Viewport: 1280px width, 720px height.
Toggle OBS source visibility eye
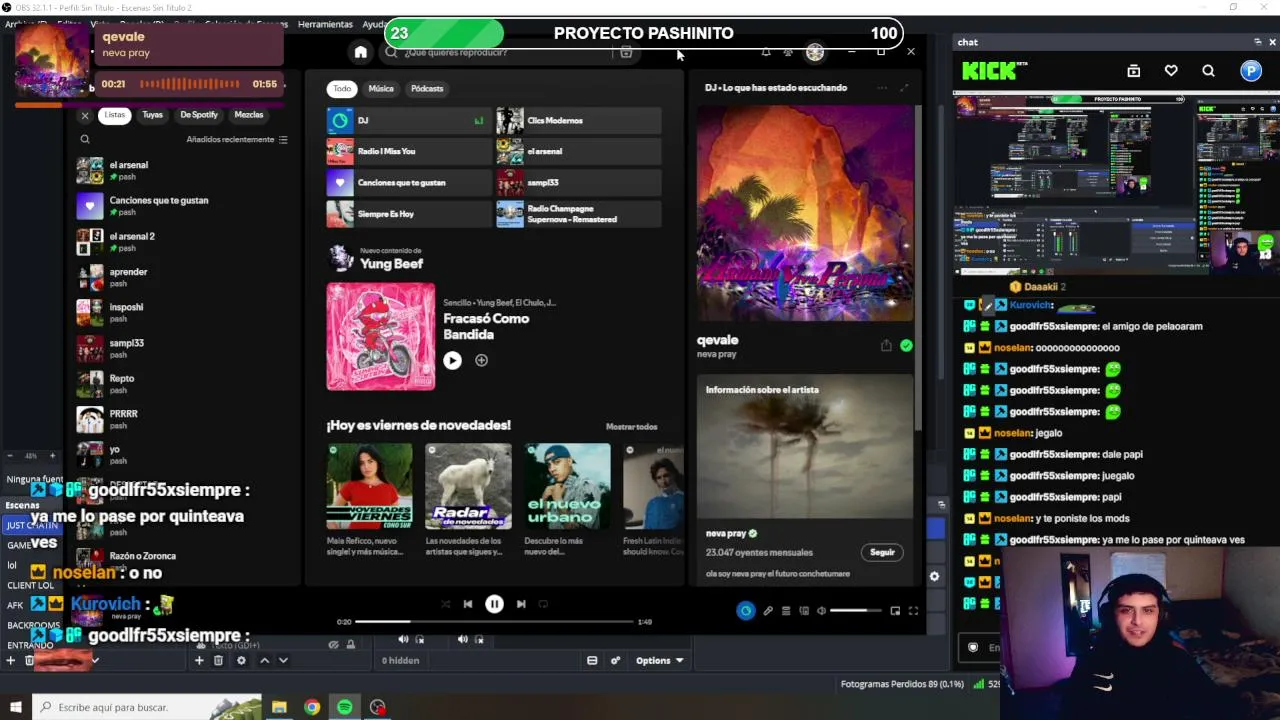pos(333,645)
